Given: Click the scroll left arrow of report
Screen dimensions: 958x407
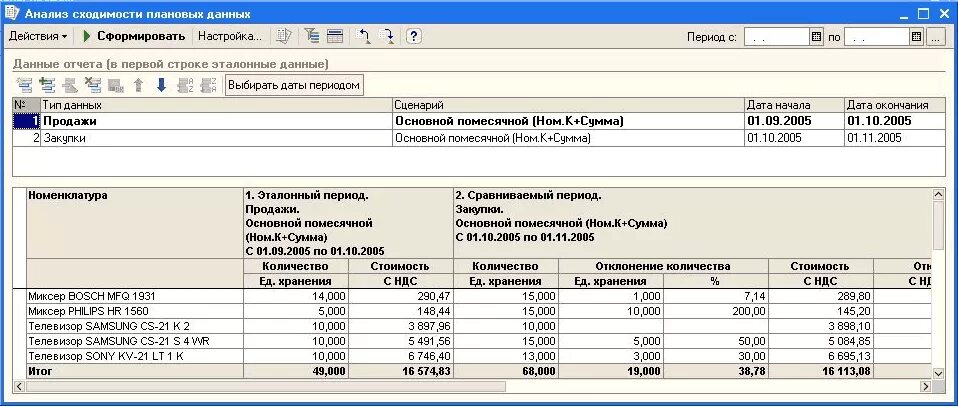Looking at the screenshot, I should coord(18,386).
